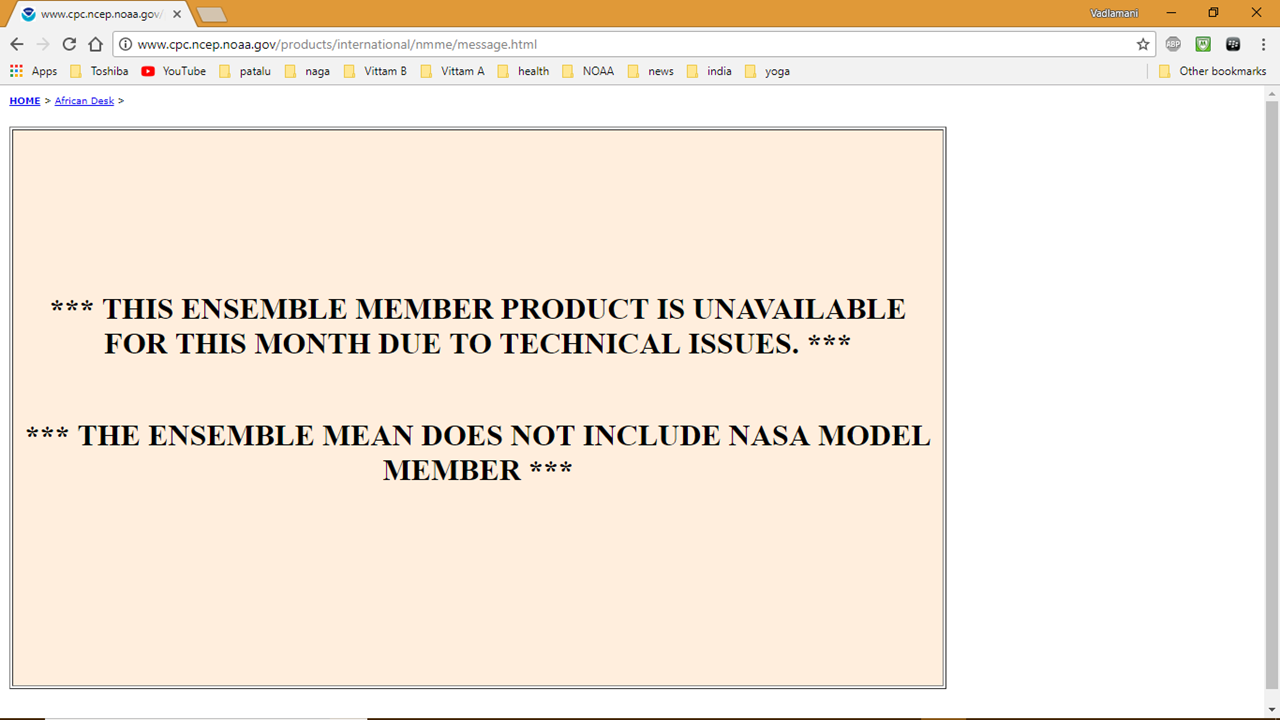Select the www.cpc.ncep.noaa.gov tab

click(98, 14)
